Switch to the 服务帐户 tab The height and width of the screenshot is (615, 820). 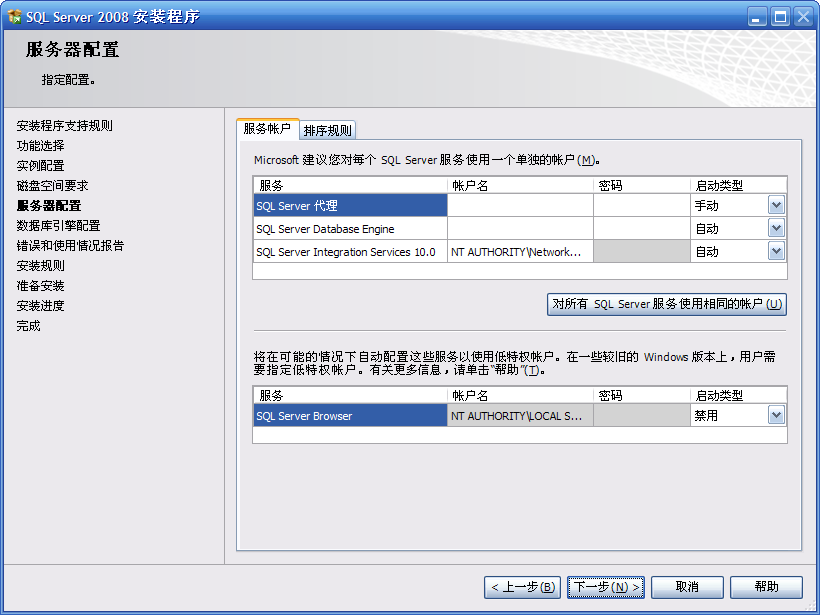pyautogui.click(x=267, y=129)
